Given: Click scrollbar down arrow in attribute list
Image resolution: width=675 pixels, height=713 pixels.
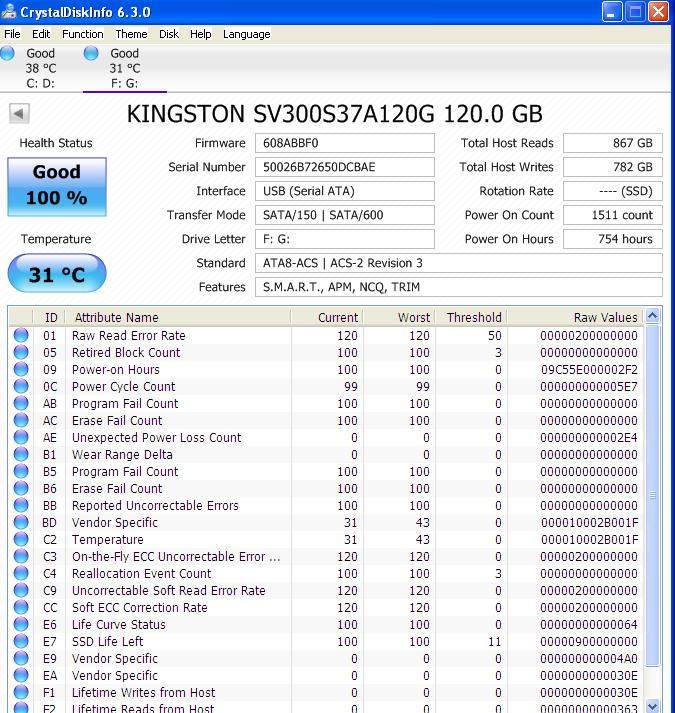Looking at the screenshot, I should (x=653, y=706).
